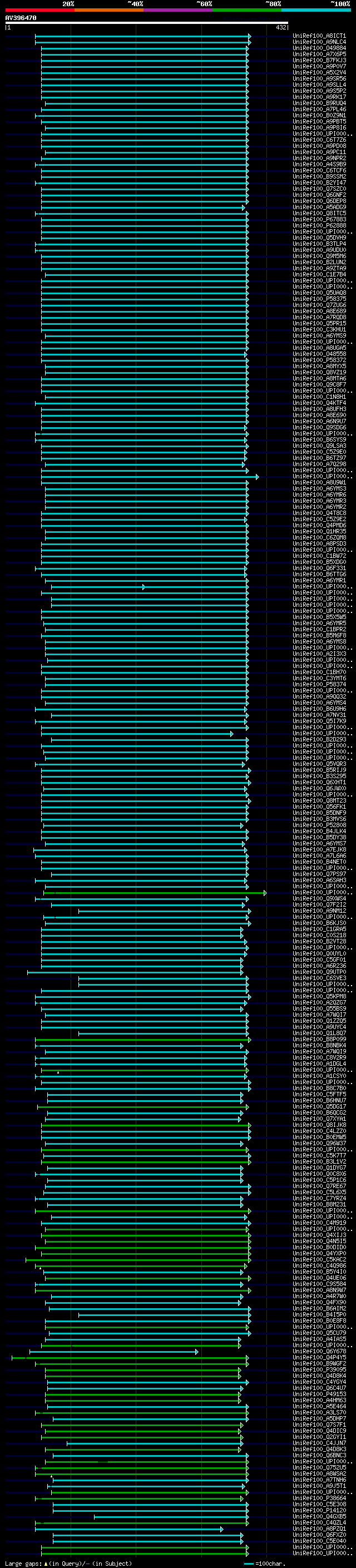
Task: Click hit label UniRef100_A5X2V4
Action: click(x=319, y=72)
